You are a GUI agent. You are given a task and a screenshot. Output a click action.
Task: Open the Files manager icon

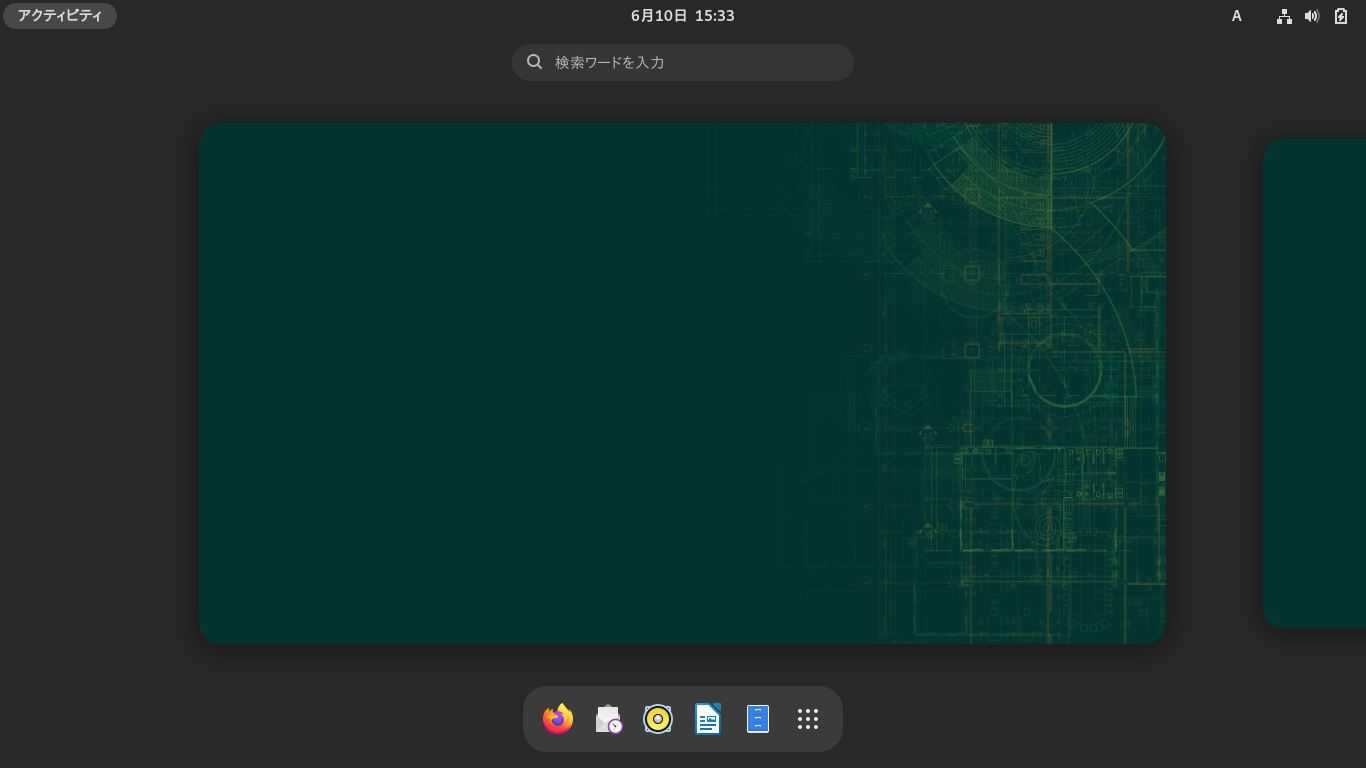coord(758,719)
